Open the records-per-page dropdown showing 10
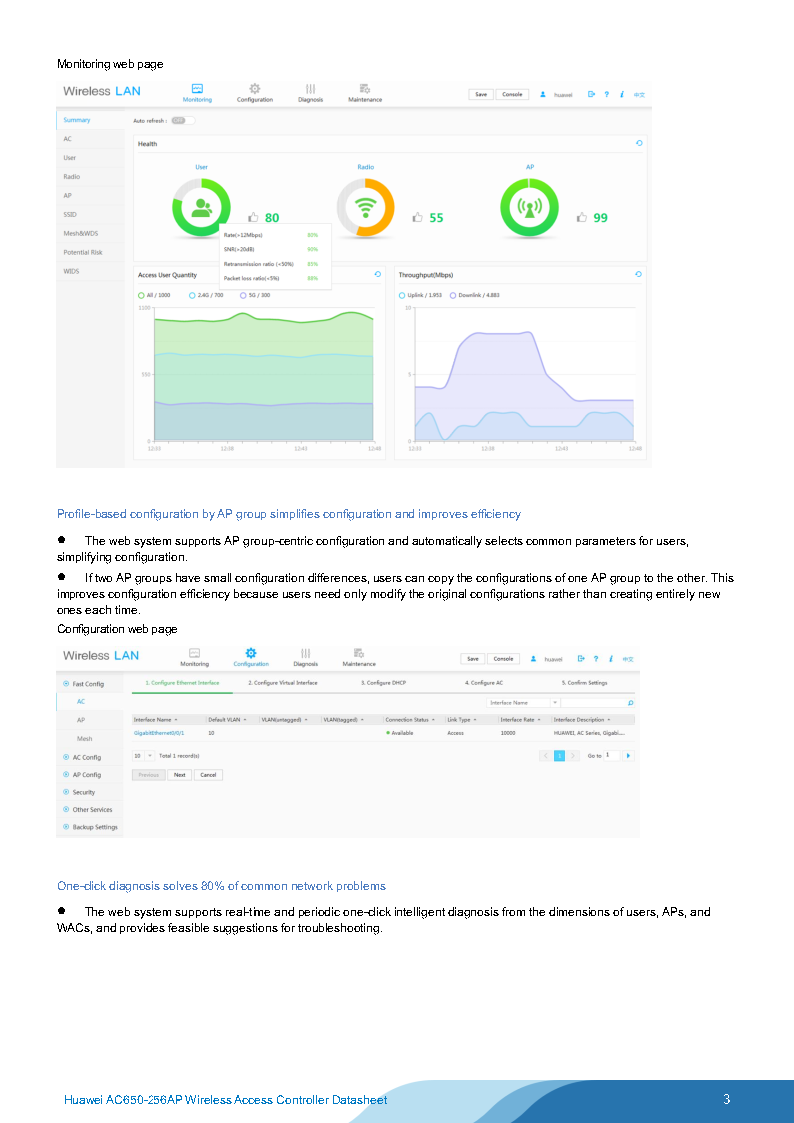The width and height of the screenshot is (794, 1123). [x=142, y=756]
